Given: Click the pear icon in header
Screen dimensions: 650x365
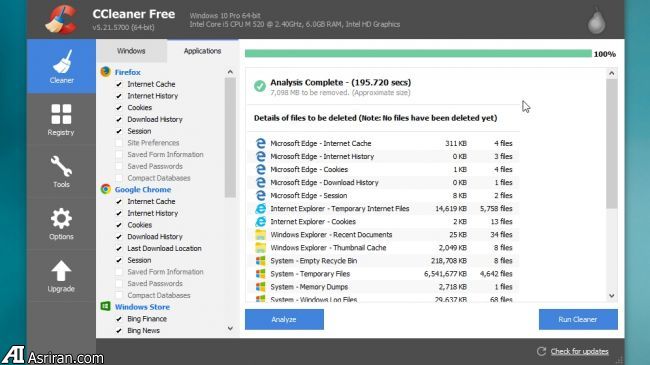Looking at the screenshot, I should [596, 21].
